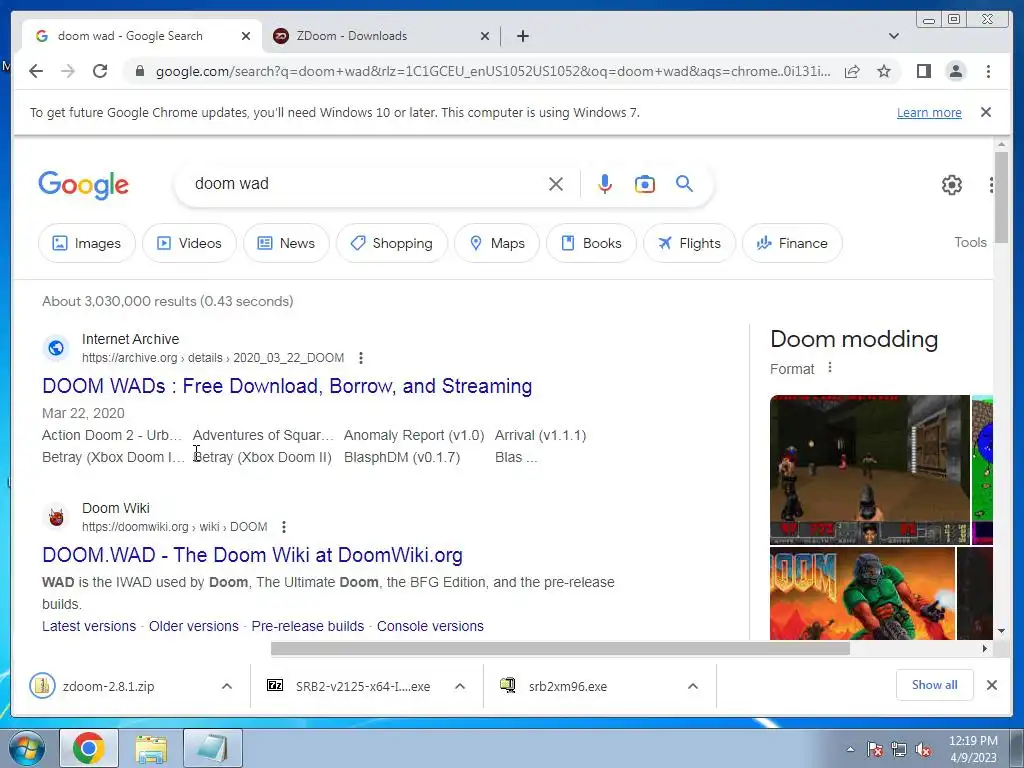Expand options for srb2xm96.exe download
Screen dimensions: 1024x768
tap(693, 686)
